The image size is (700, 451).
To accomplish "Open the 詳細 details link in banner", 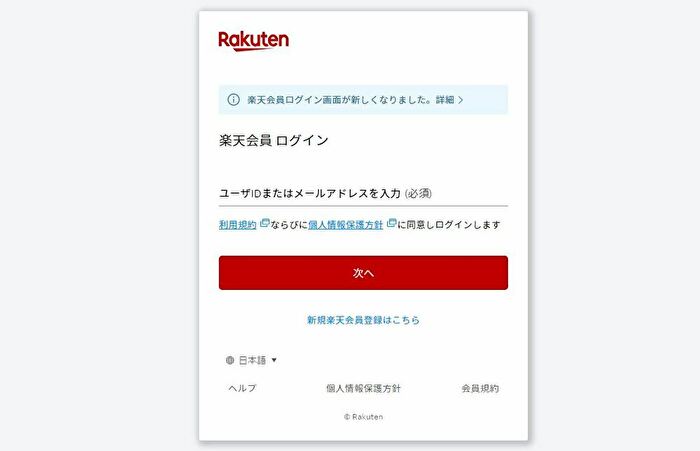I will [445, 100].
